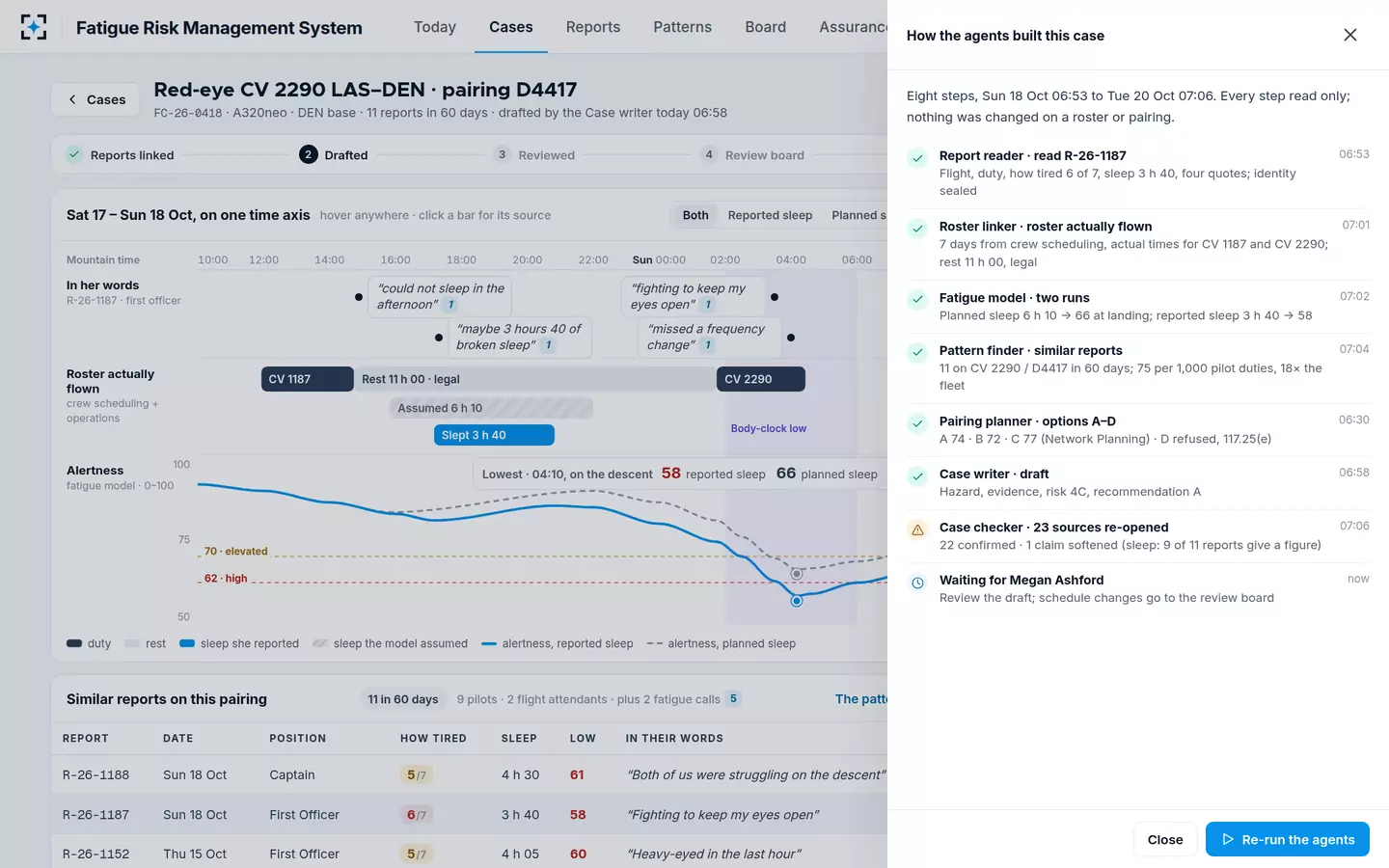Click the Pattern finder step check icon
Image resolution: width=1389 pixels, height=868 pixels.
click(x=917, y=352)
